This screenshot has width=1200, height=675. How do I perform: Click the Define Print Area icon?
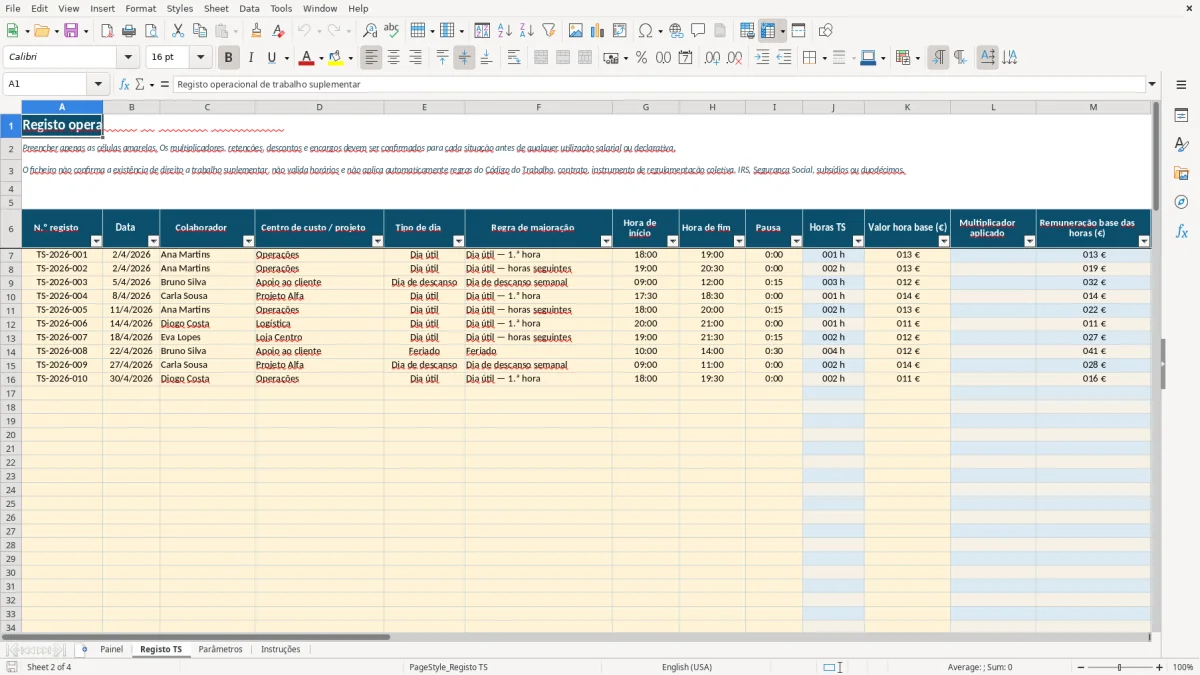tap(747, 31)
